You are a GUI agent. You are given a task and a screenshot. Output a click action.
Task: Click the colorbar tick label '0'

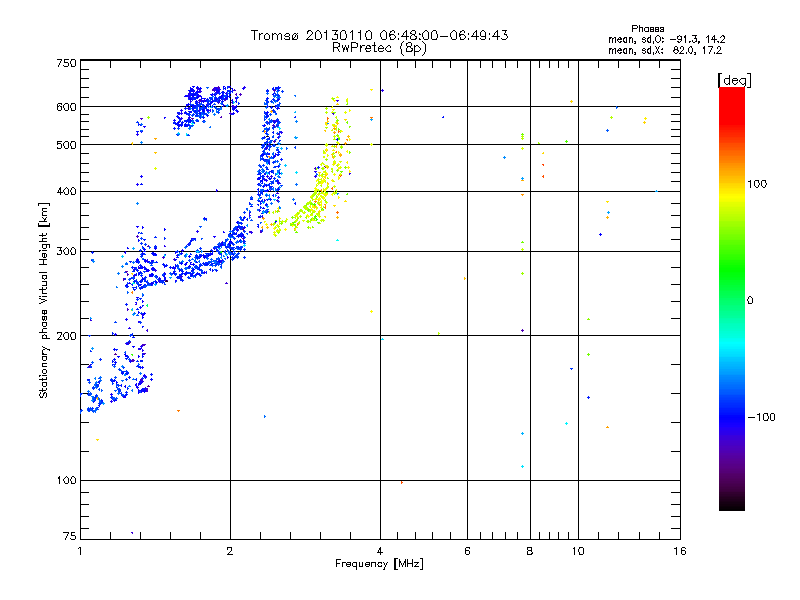coord(750,301)
